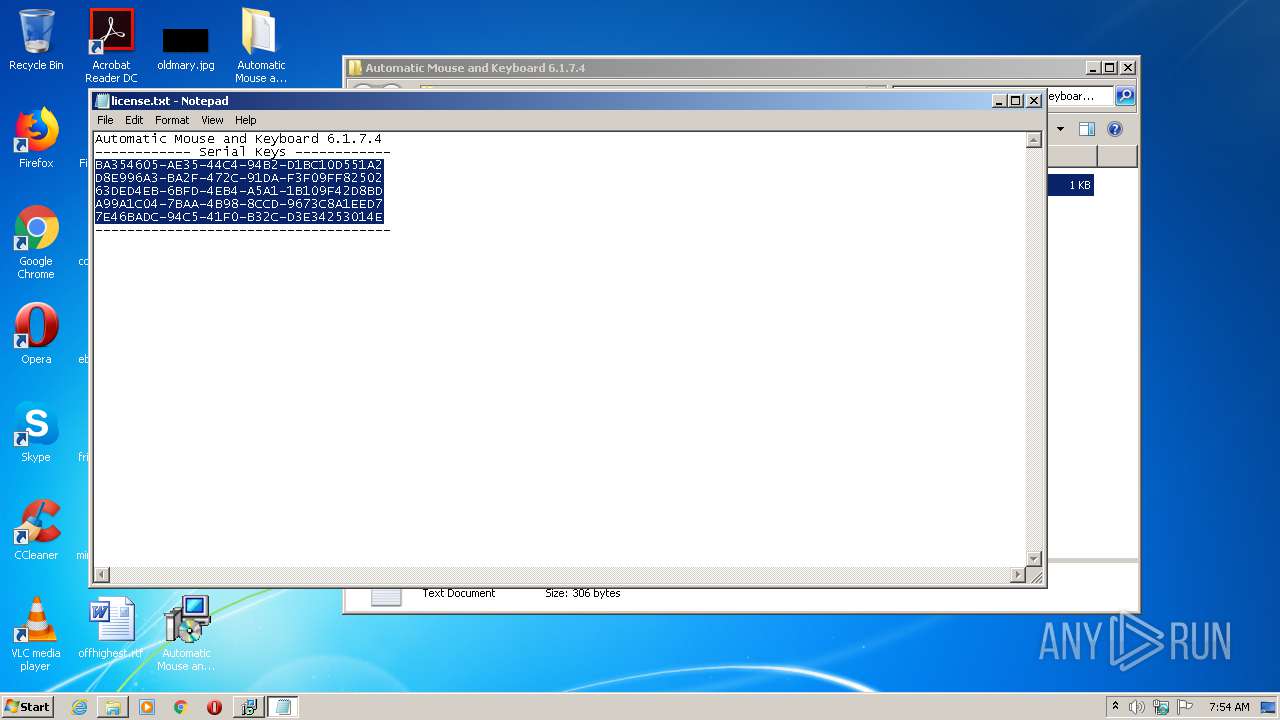Show hidden tray icons arrow
Screen dimensions: 1280x720
(x=1115, y=707)
